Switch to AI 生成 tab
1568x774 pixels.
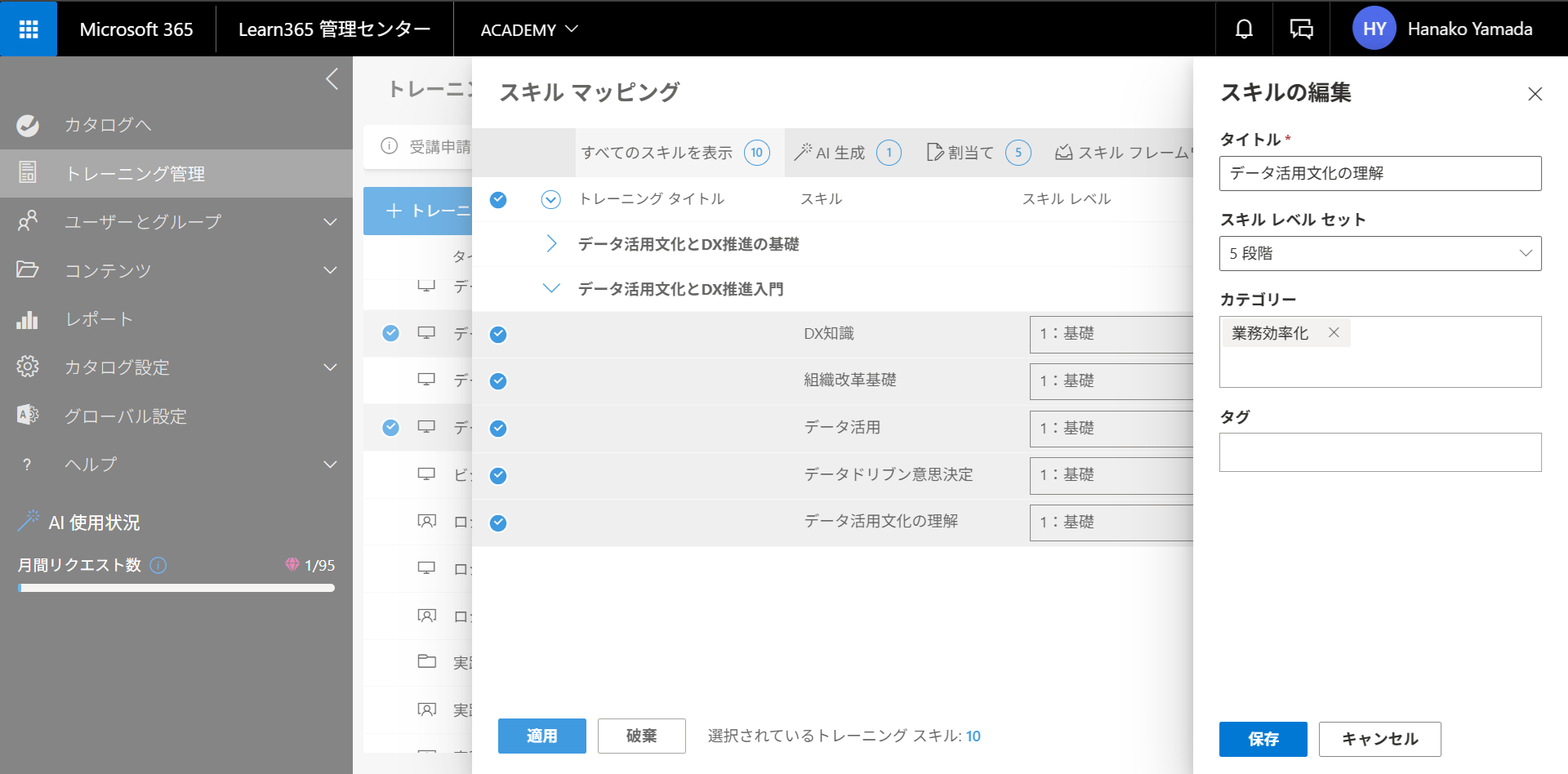pos(848,152)
